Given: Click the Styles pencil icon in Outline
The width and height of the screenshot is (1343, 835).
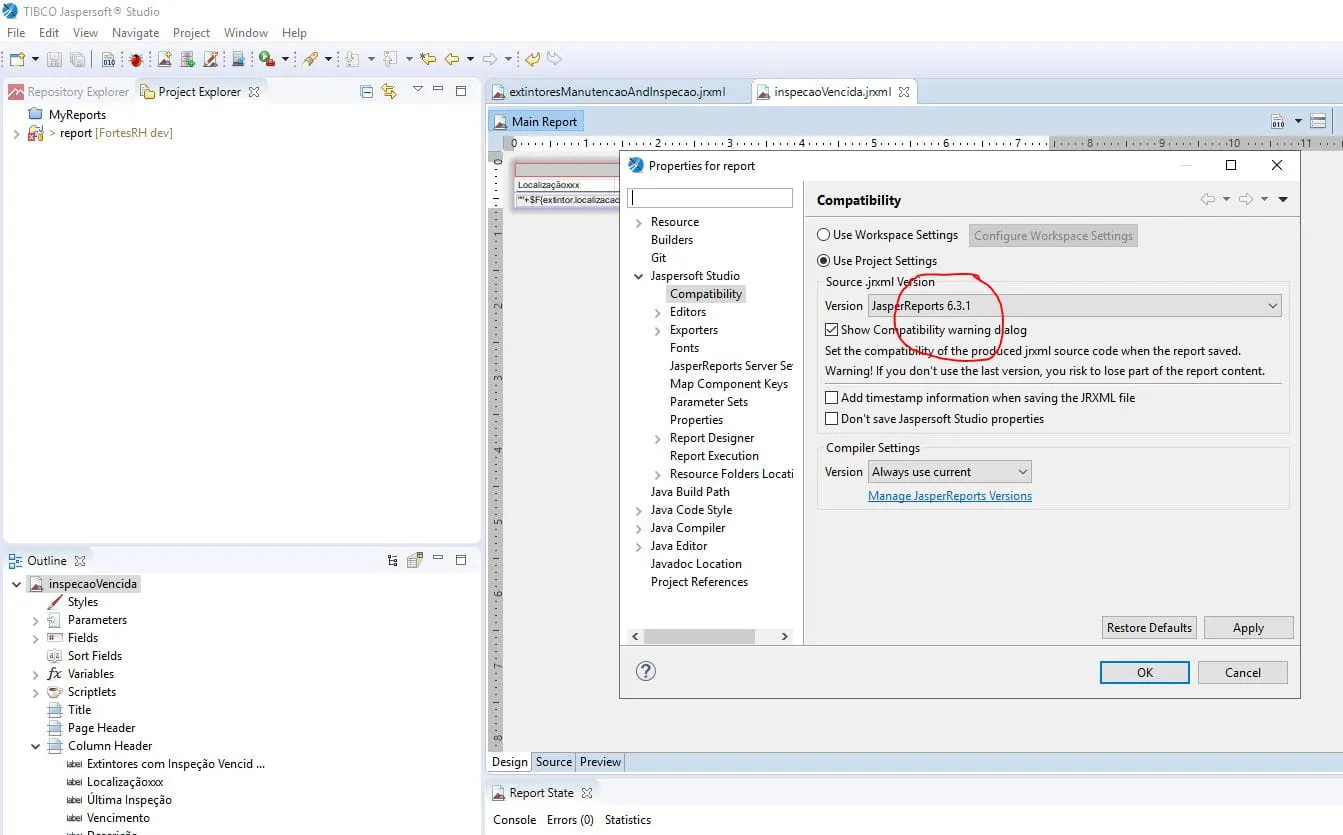Looking at the screenshot, I should coord(55,602).
